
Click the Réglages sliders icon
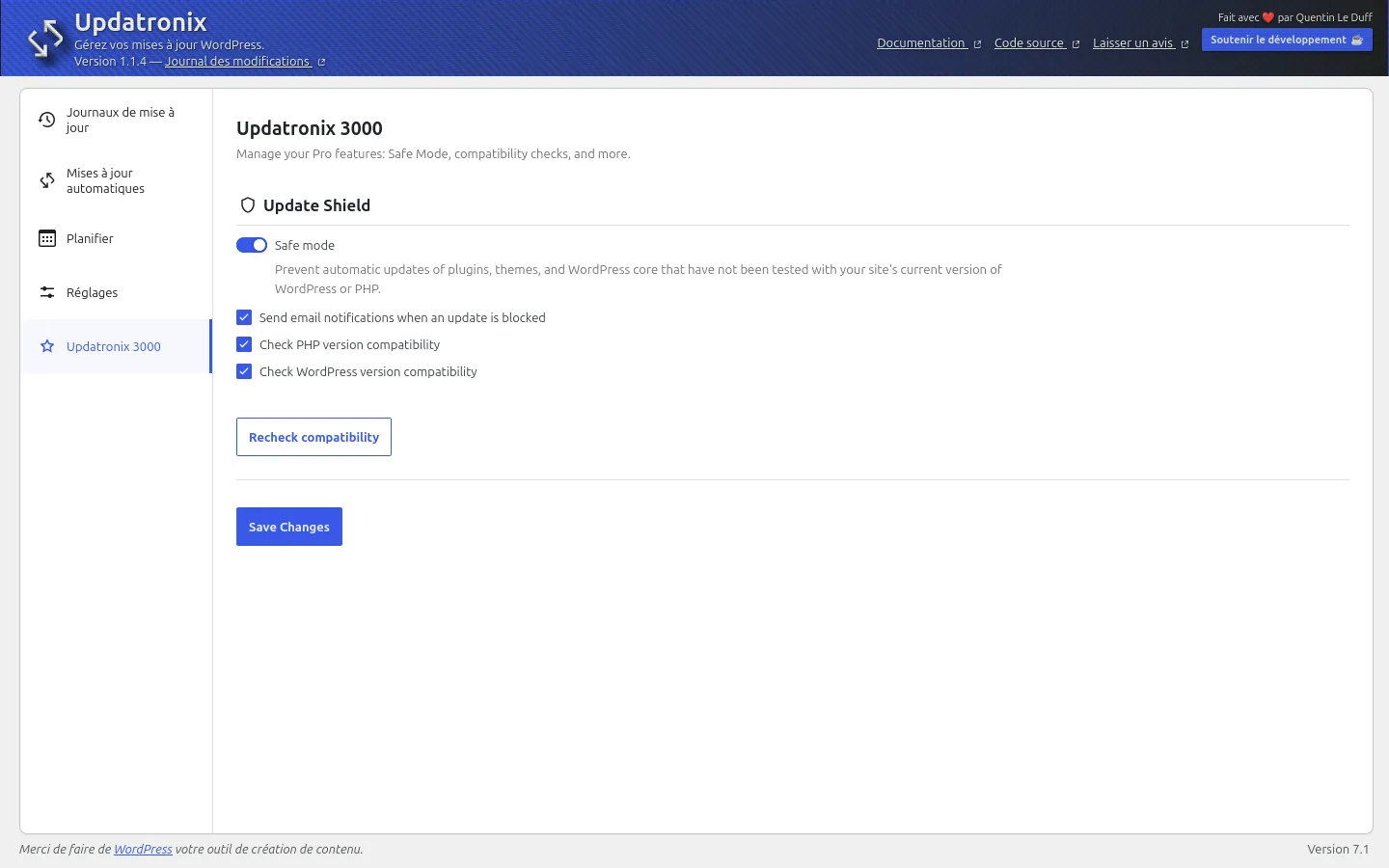(47, 292)
